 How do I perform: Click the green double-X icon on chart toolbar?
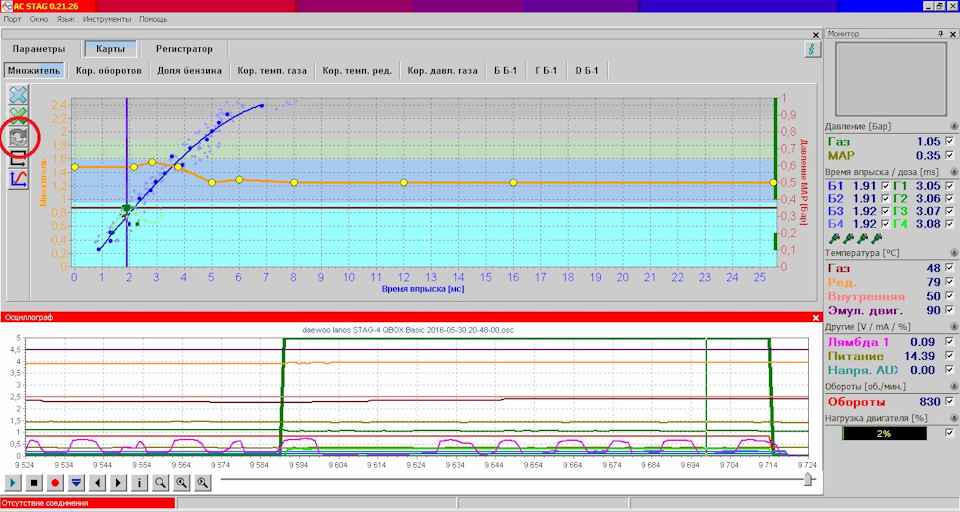pos(18,115)
